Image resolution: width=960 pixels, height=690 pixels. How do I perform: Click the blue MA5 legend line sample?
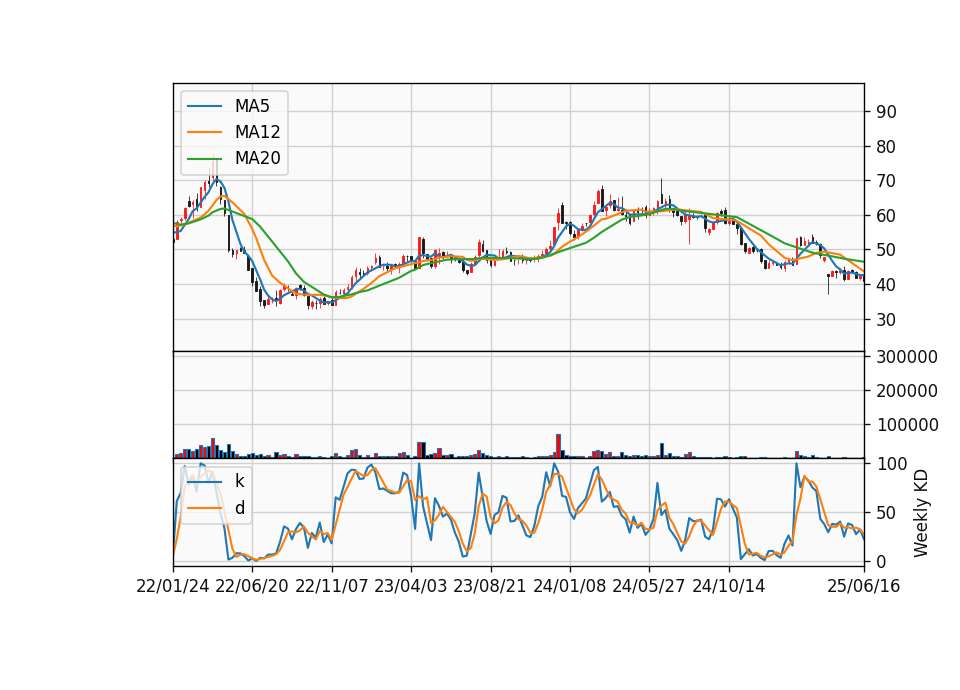pyautogui.click(x=204, y=106)
